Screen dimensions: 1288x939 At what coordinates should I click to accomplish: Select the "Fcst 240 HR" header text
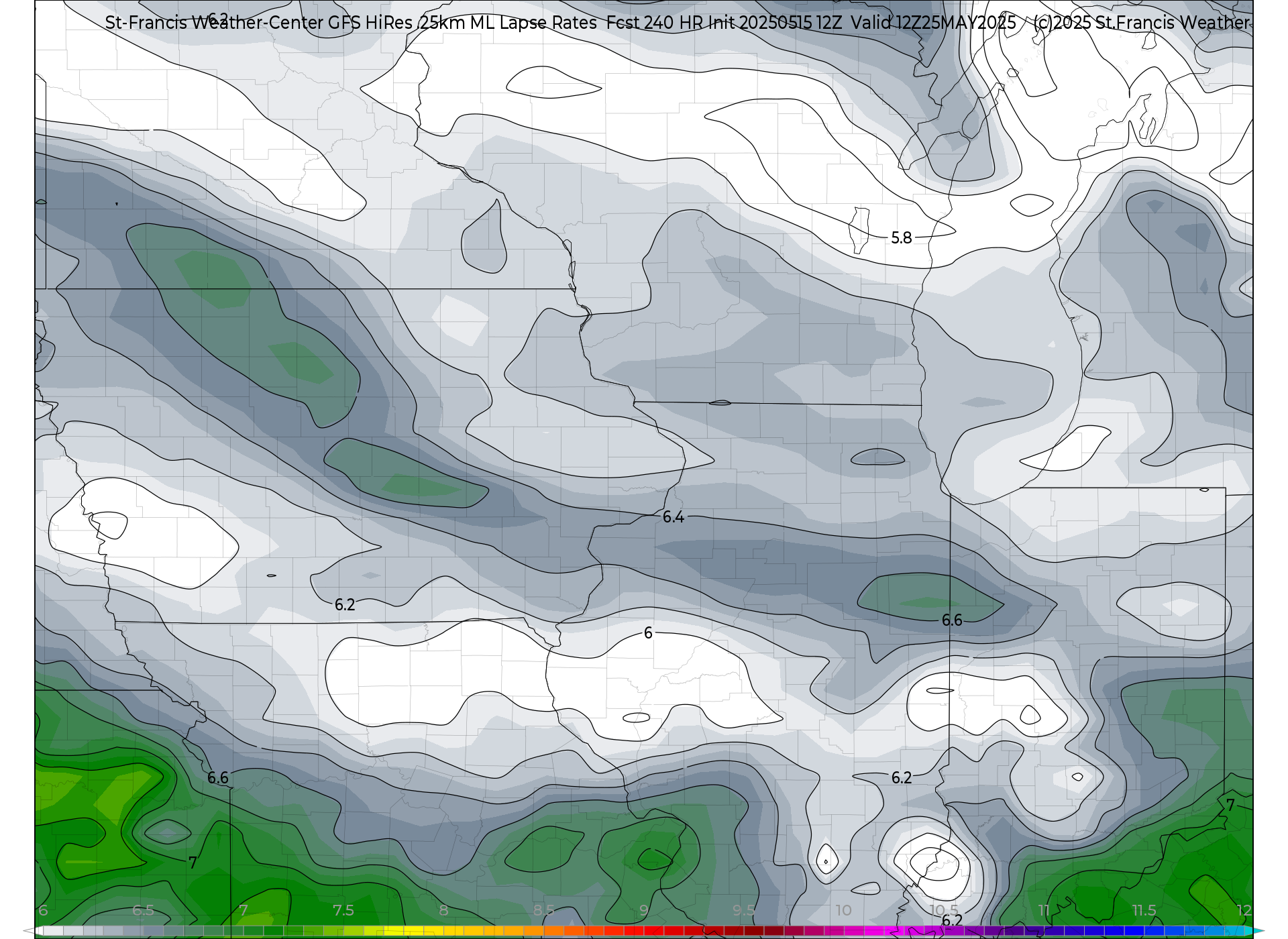click(655, 23)
